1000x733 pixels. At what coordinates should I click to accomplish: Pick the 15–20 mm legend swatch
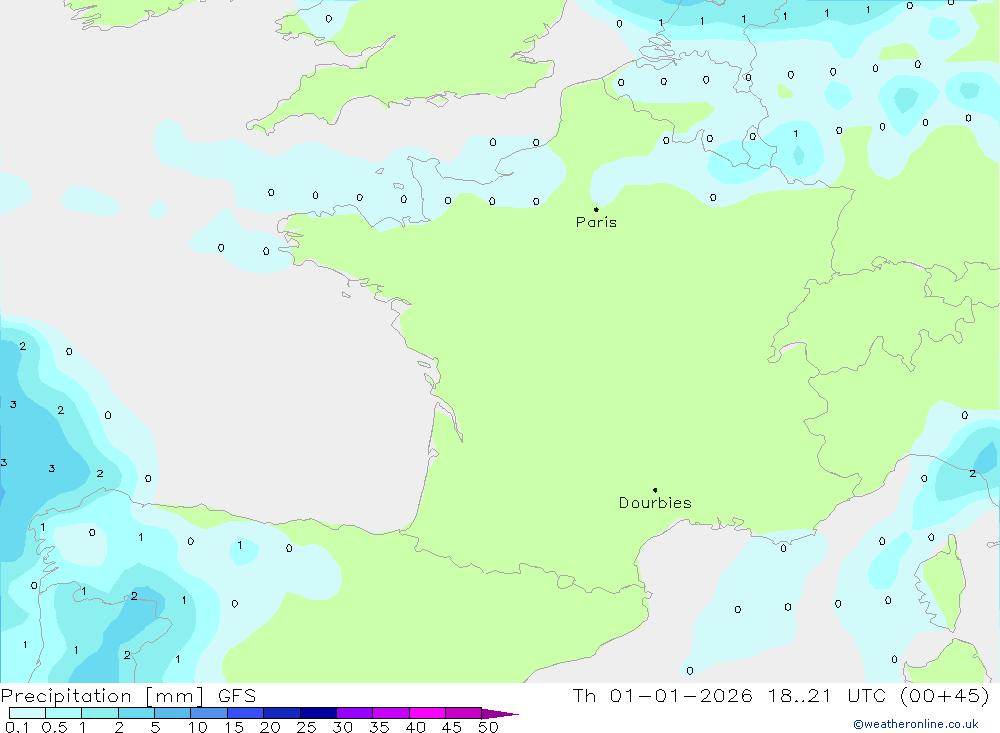coord(245,713)
